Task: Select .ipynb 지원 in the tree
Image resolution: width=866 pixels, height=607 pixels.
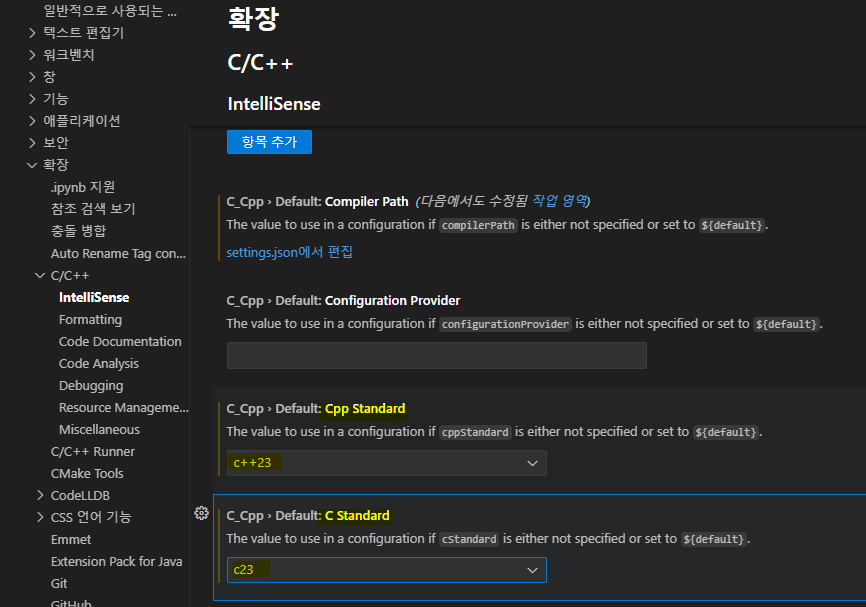Action: (83, 187)
